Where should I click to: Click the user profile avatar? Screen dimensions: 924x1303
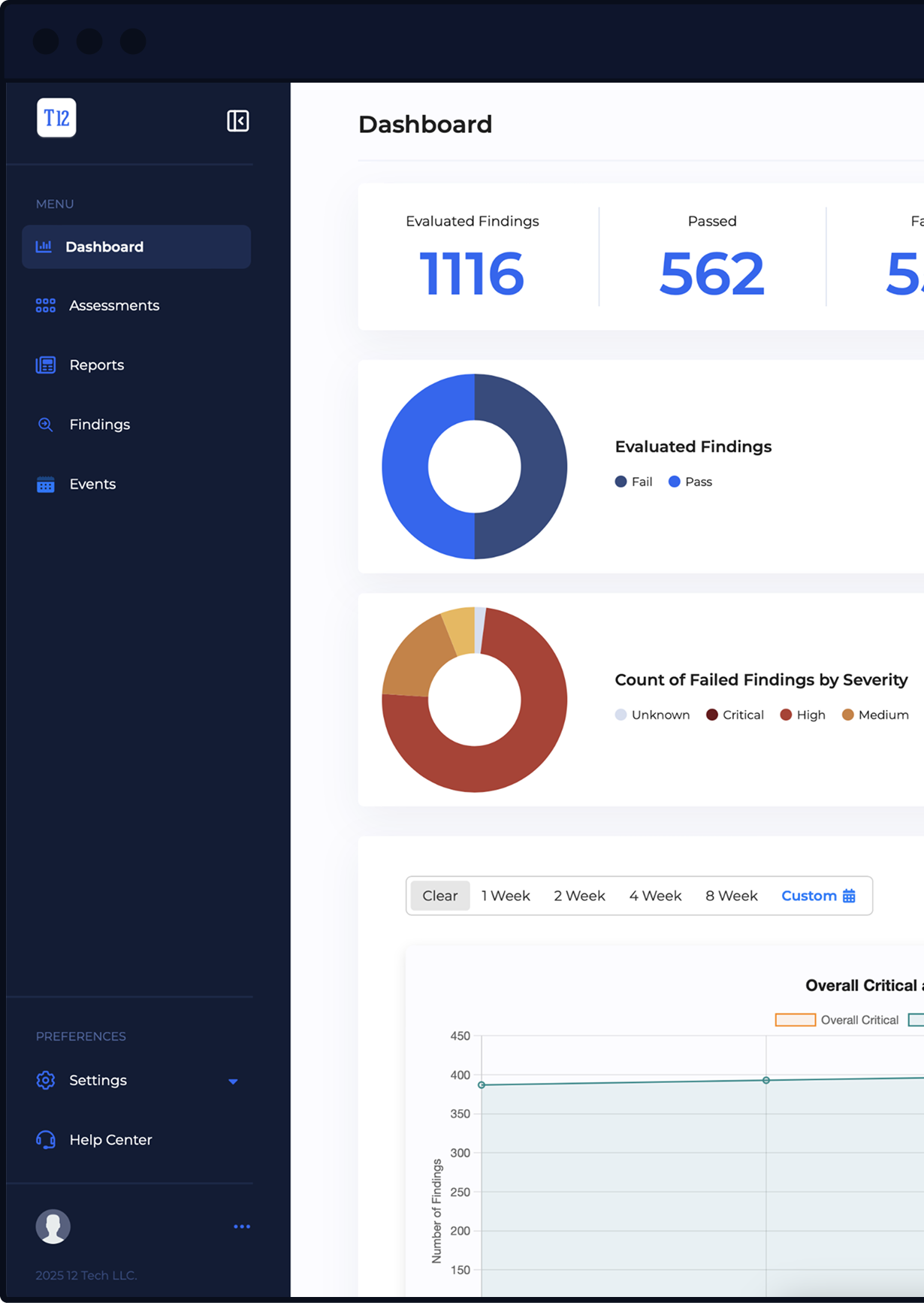[x=53, y=1226]
